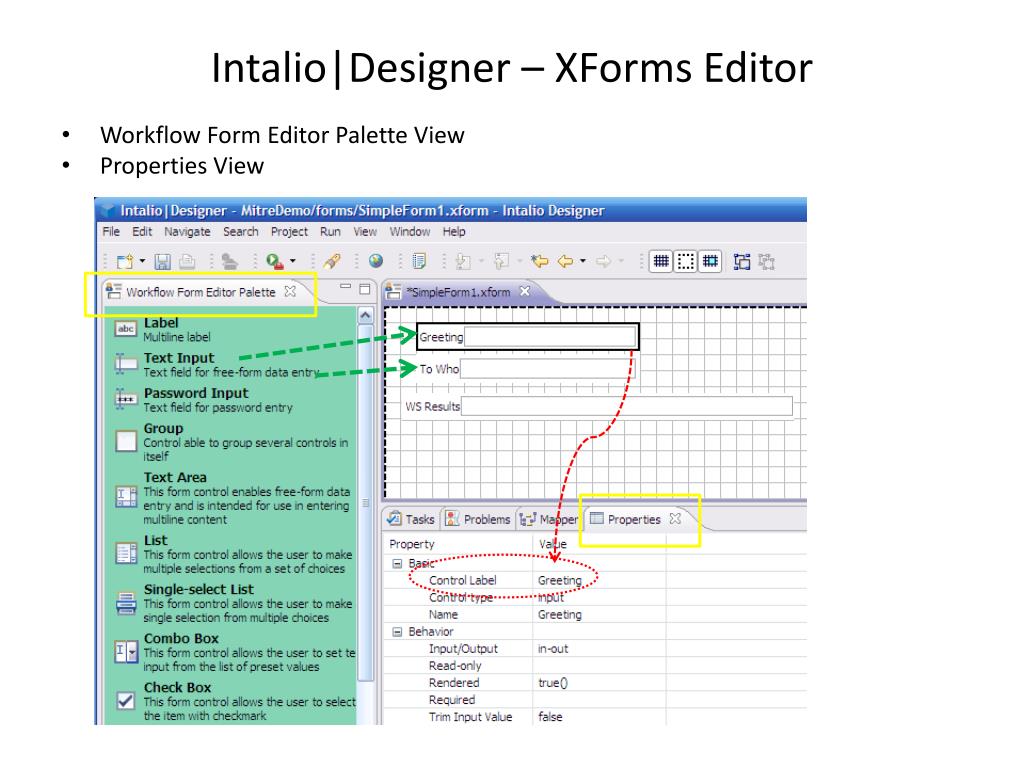Switch to the Mapper tab
1024x768 pixels.
[549, 519]
